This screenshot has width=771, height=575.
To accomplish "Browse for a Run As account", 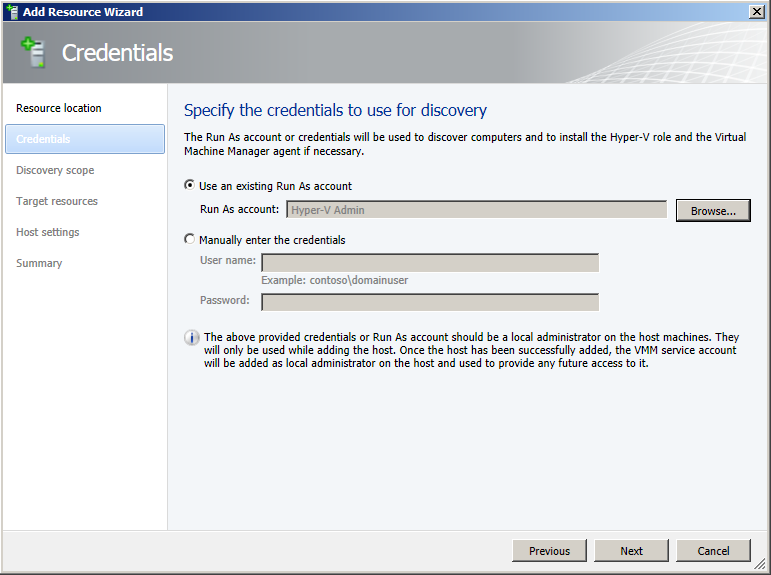I will pyautogui.click(x=712, y=210).
